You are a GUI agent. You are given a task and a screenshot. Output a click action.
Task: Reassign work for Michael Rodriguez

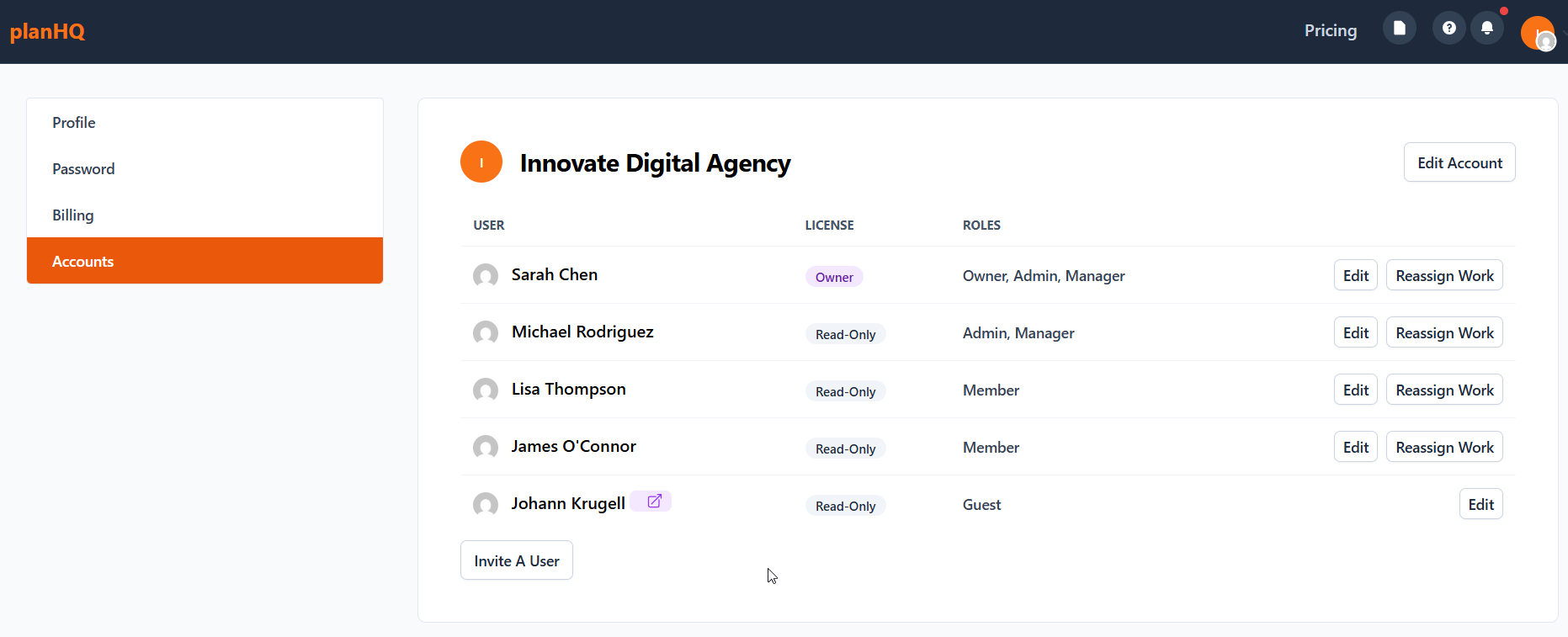pyautogui.click(x=1443, y=333)
